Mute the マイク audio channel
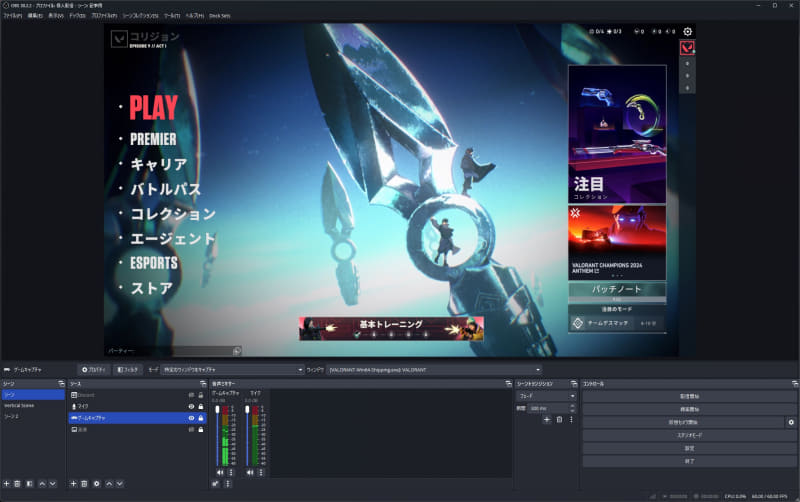Image resolution: width=800 pixels, height=502 pixels. [249, 472]
